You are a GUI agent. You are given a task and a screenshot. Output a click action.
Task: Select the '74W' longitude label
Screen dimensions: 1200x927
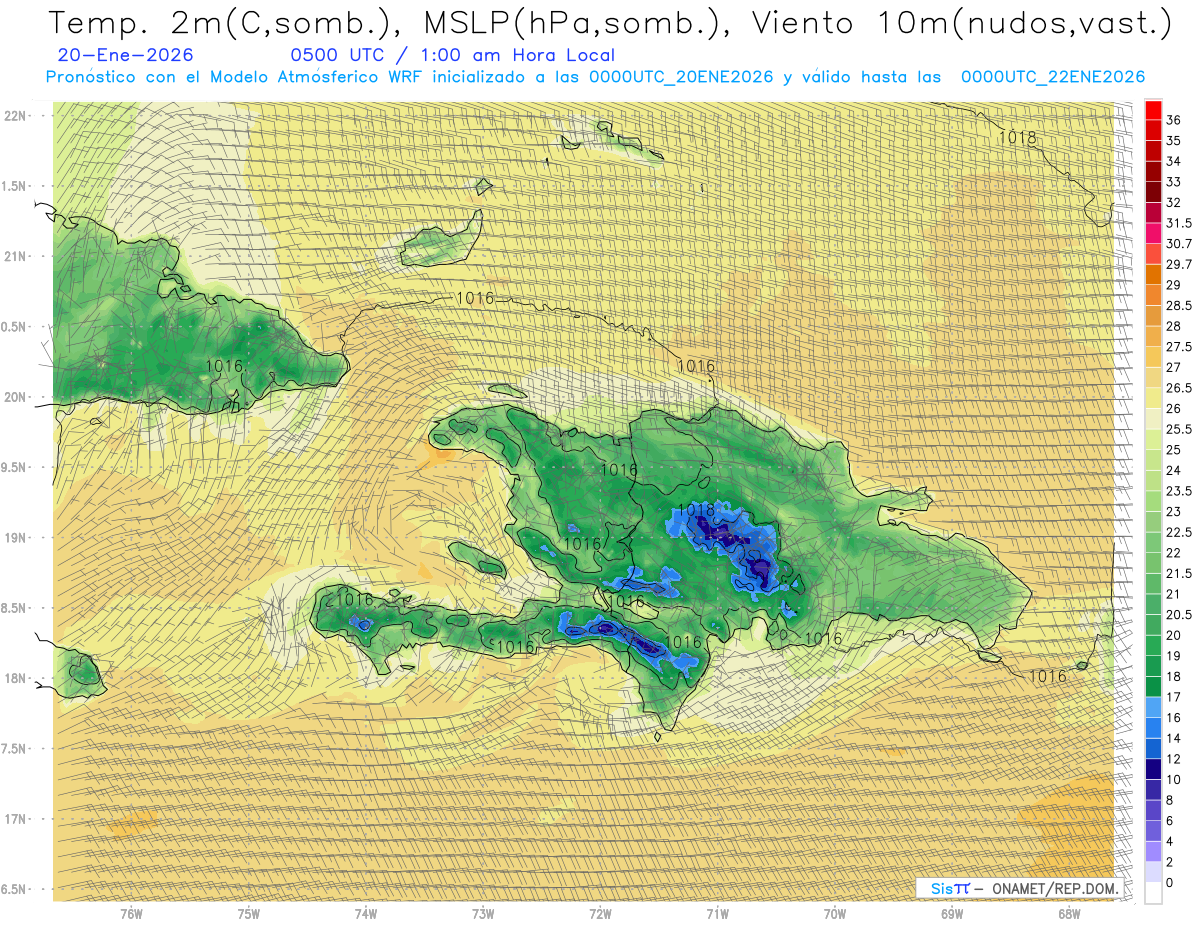[x=366, y=913]
